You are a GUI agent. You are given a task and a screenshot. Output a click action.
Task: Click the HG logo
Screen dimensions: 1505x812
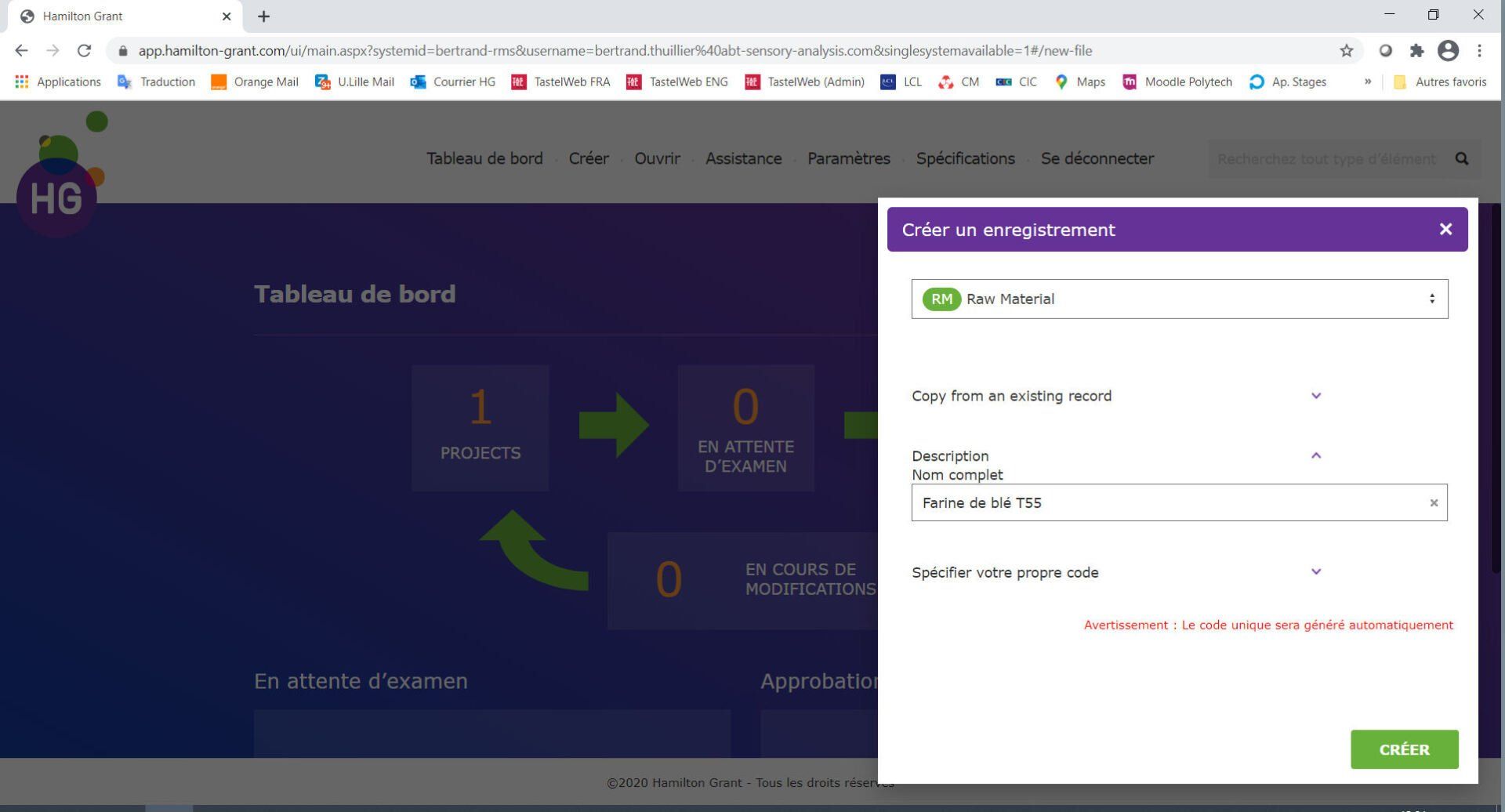(x=56, y=196)
